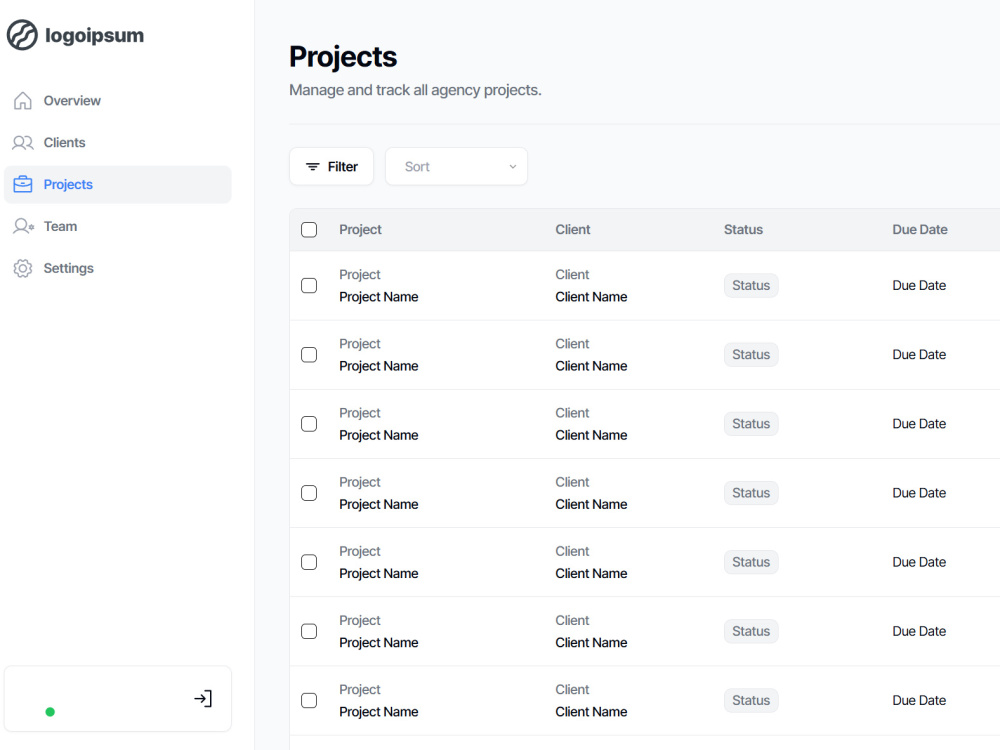The height and width of the screenshot is (750, 1000).
Task: Click the Project column header
Action: (360, 230)
